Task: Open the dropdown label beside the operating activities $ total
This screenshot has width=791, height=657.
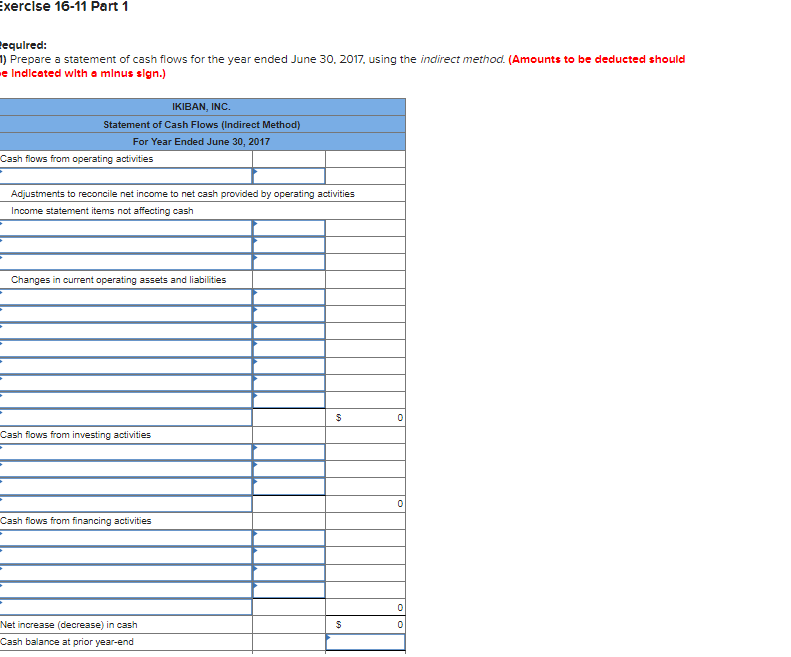Action: tap(126, 418)
